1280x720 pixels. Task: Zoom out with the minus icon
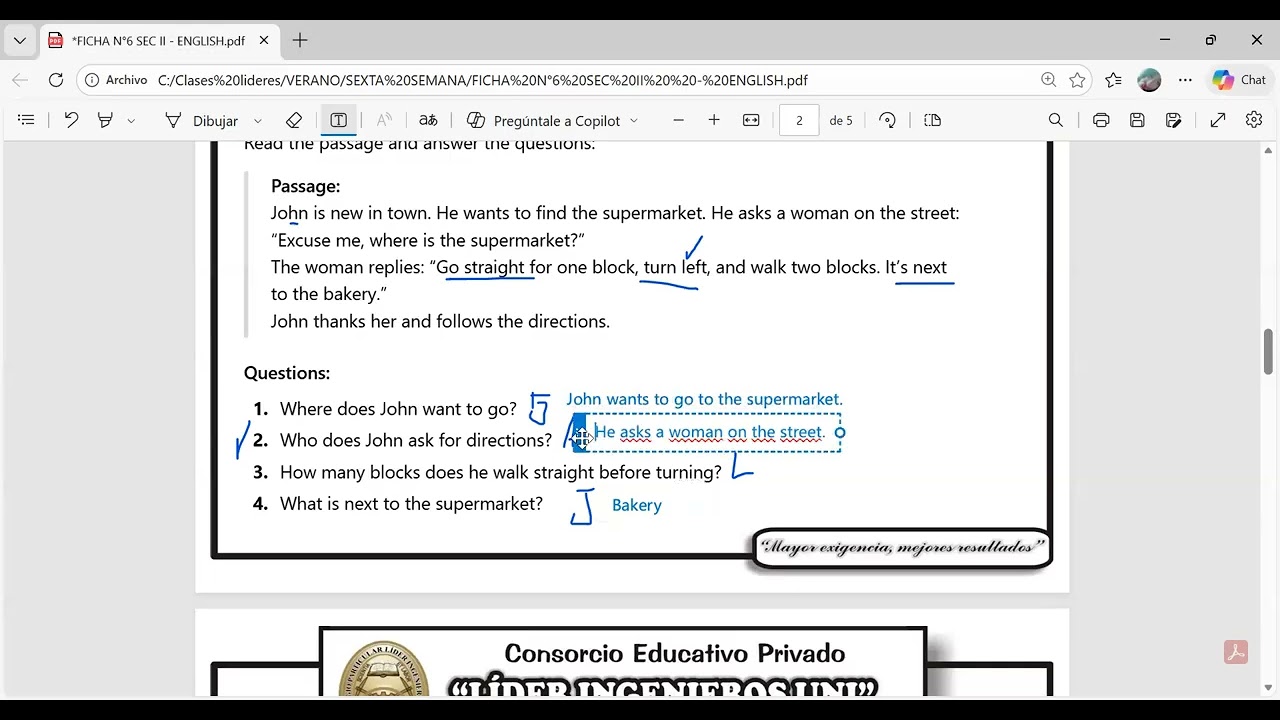tap(678, 120)
